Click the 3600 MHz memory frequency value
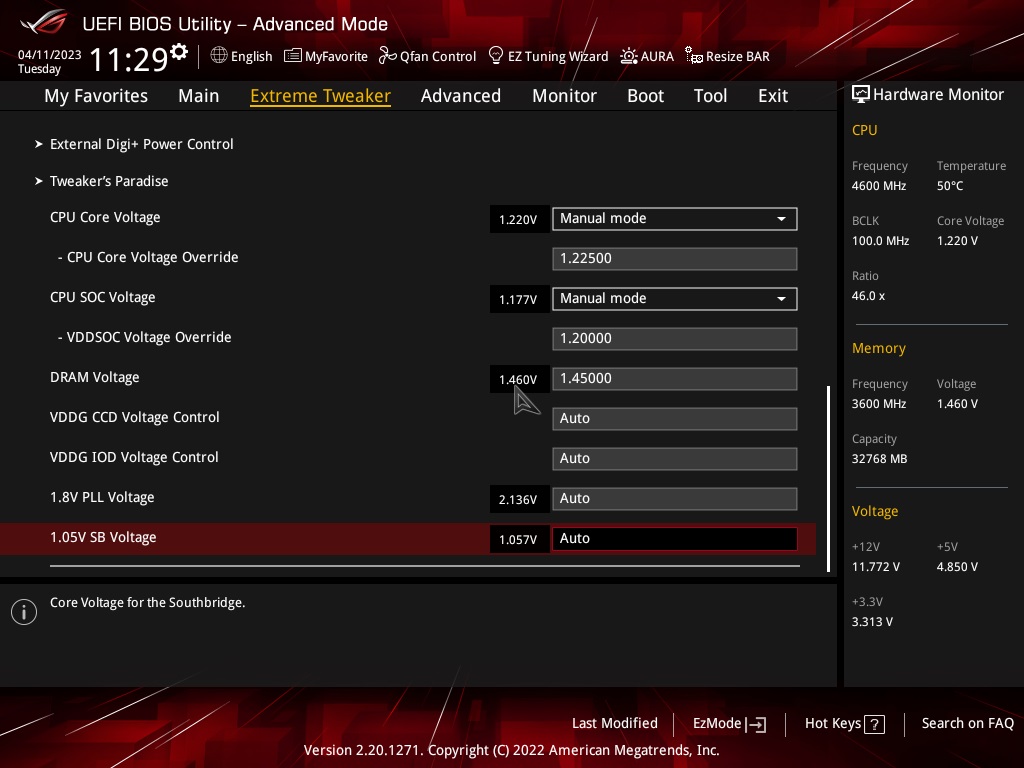This screenshot has width=1024, height=768. tap(879, 404)
